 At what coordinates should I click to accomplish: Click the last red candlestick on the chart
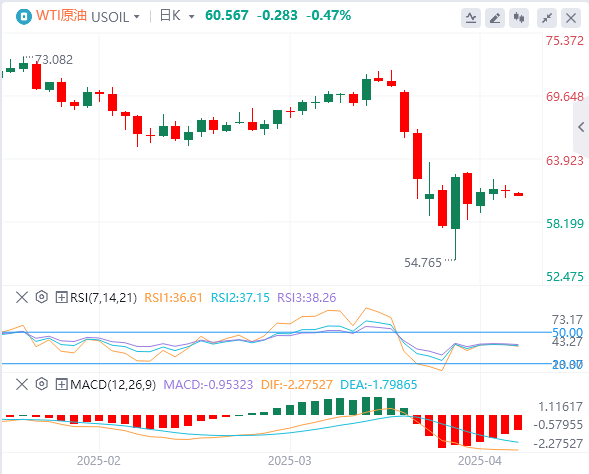518,194
